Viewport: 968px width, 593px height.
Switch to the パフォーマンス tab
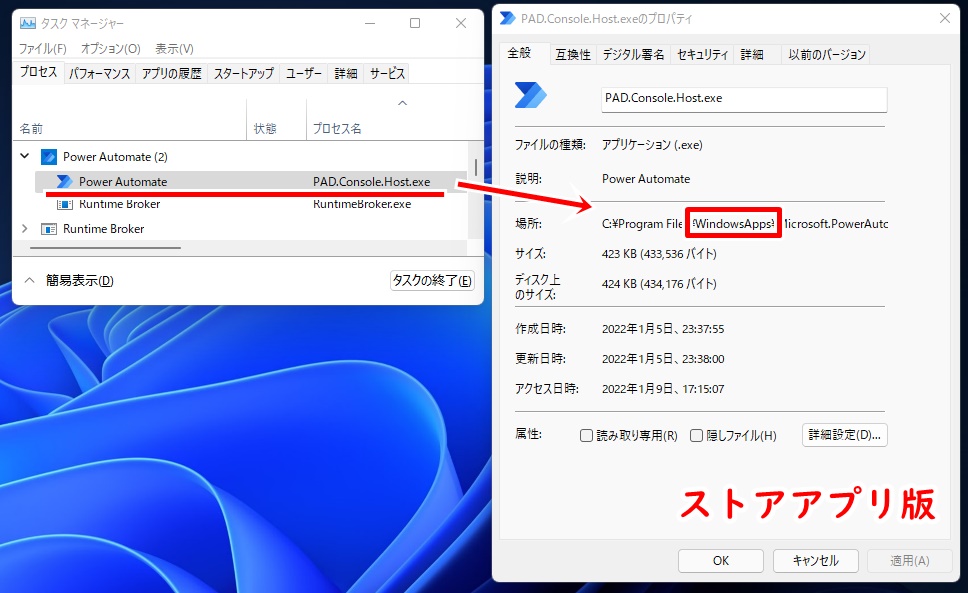pos(99,73)
